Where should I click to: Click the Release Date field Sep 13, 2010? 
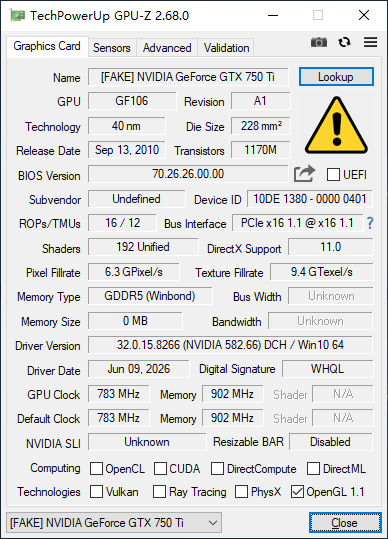(x=126, y=150)
